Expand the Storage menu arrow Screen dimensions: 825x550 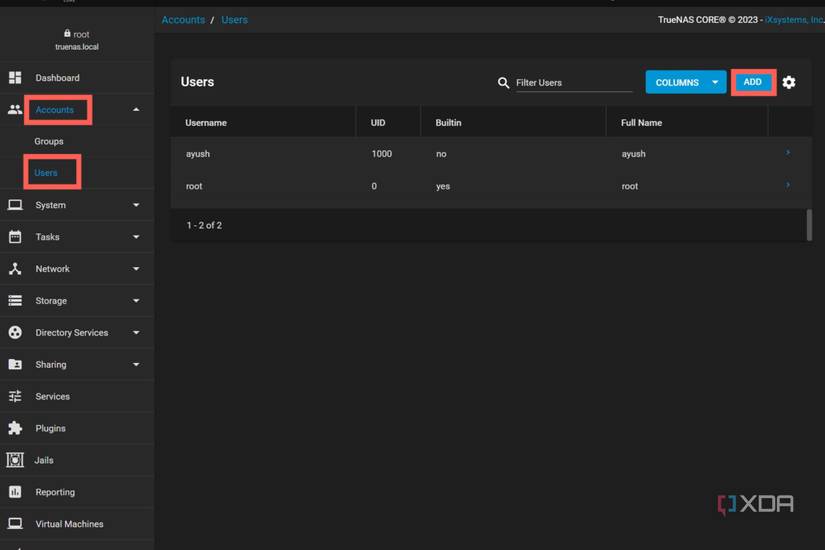click(136, 301)
